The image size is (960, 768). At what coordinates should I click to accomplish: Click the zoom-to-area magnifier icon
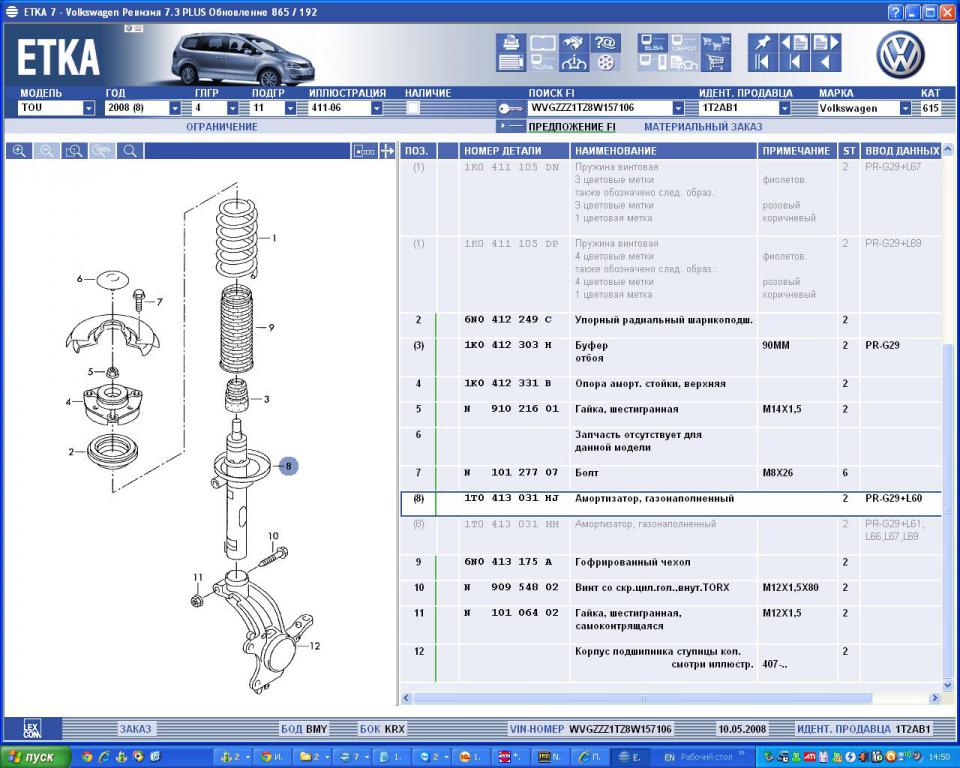point(74,151)
